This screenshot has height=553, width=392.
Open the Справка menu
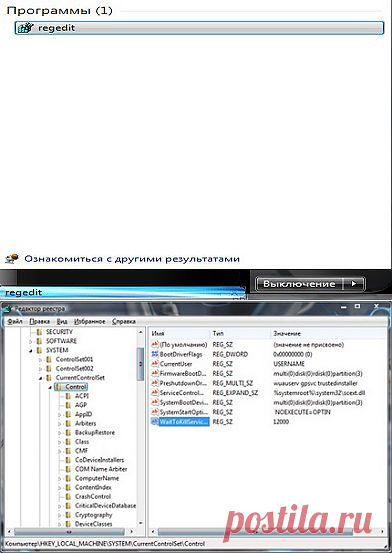[124, 321]
